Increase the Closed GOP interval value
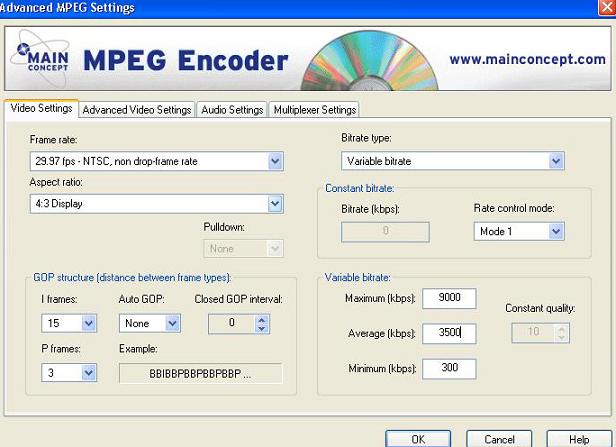616x447 pixels. [262, 319]
